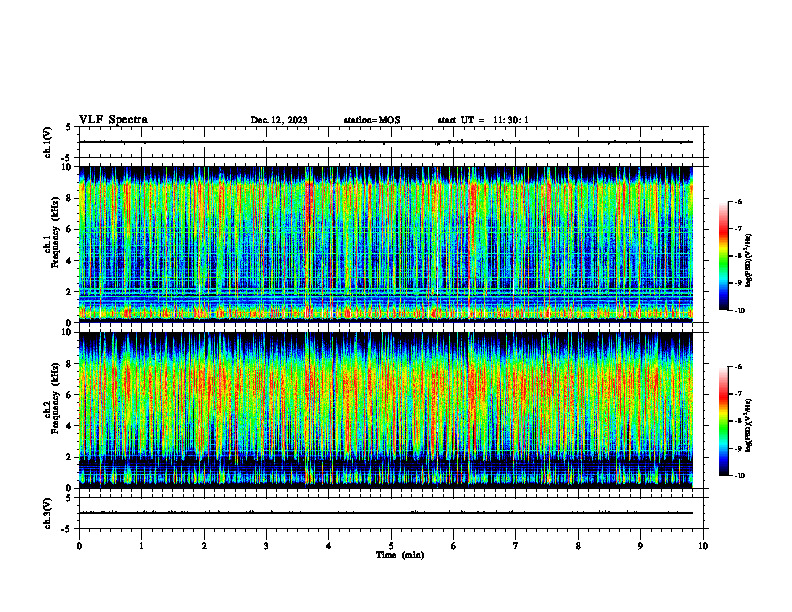Click the 'start UT = 11:30: 1' text

483,120
